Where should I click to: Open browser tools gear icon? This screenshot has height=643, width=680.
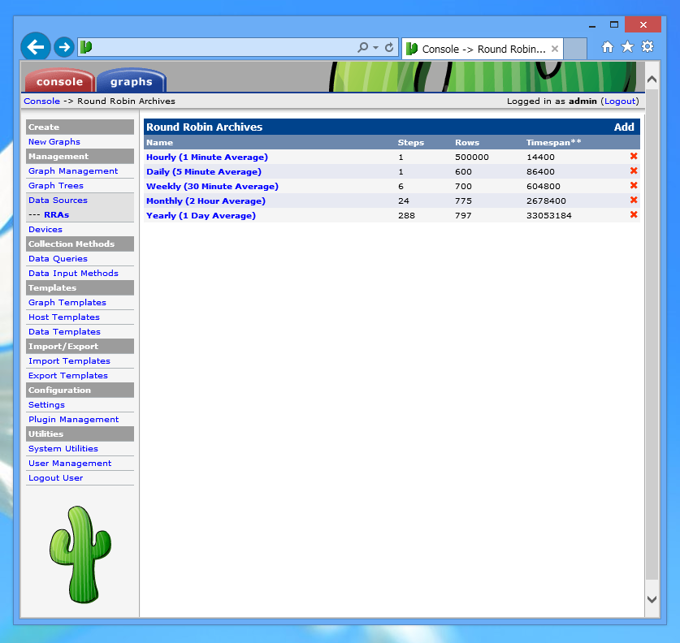pyautogui.click(x=647, y=47)
